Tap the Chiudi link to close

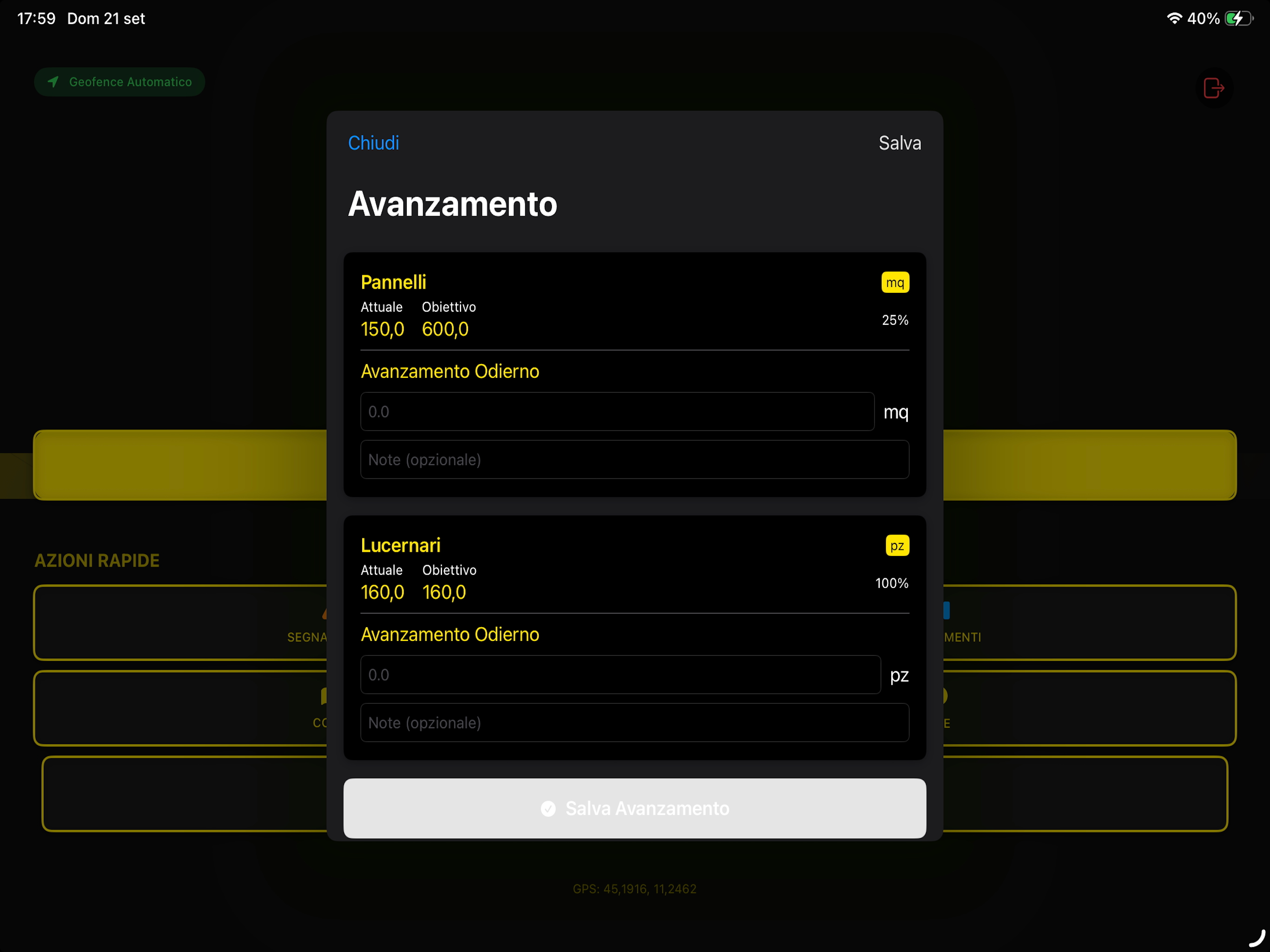pyautogui.click(x=373, y=142)
